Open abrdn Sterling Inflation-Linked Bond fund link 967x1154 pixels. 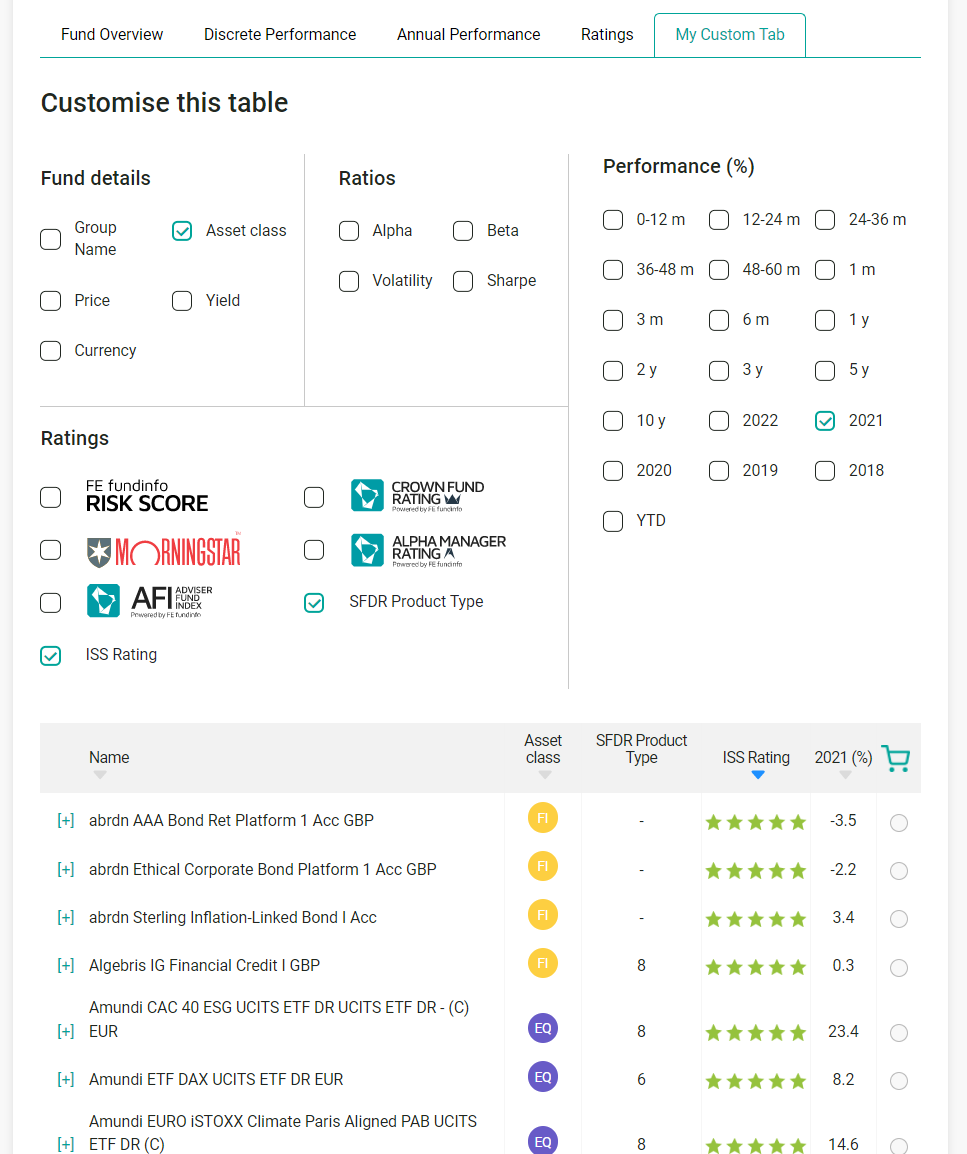(x=233, y=917)
